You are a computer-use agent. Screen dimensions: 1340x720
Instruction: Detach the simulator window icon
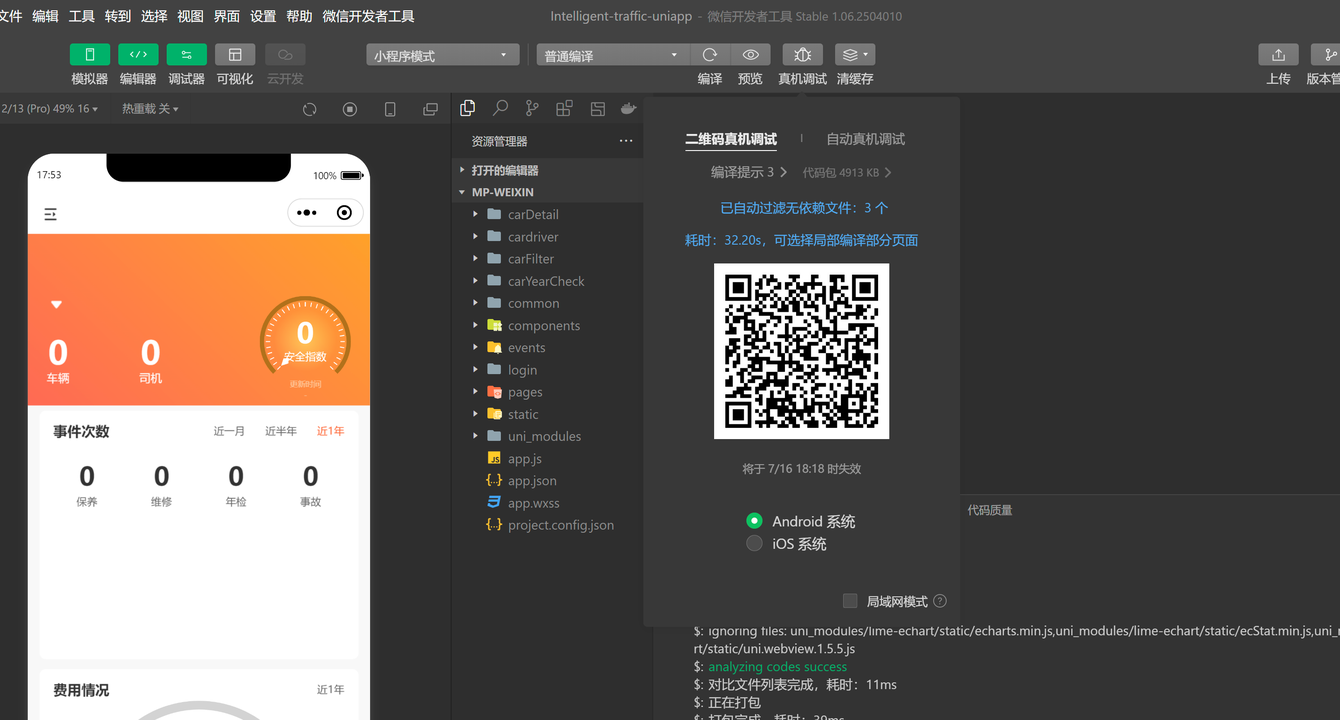430,109
